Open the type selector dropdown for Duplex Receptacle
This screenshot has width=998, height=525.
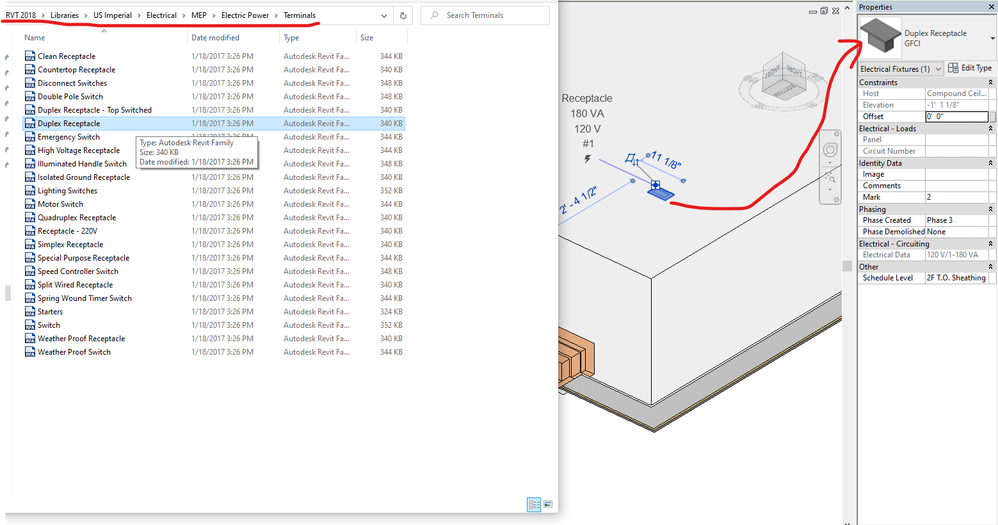992,38
